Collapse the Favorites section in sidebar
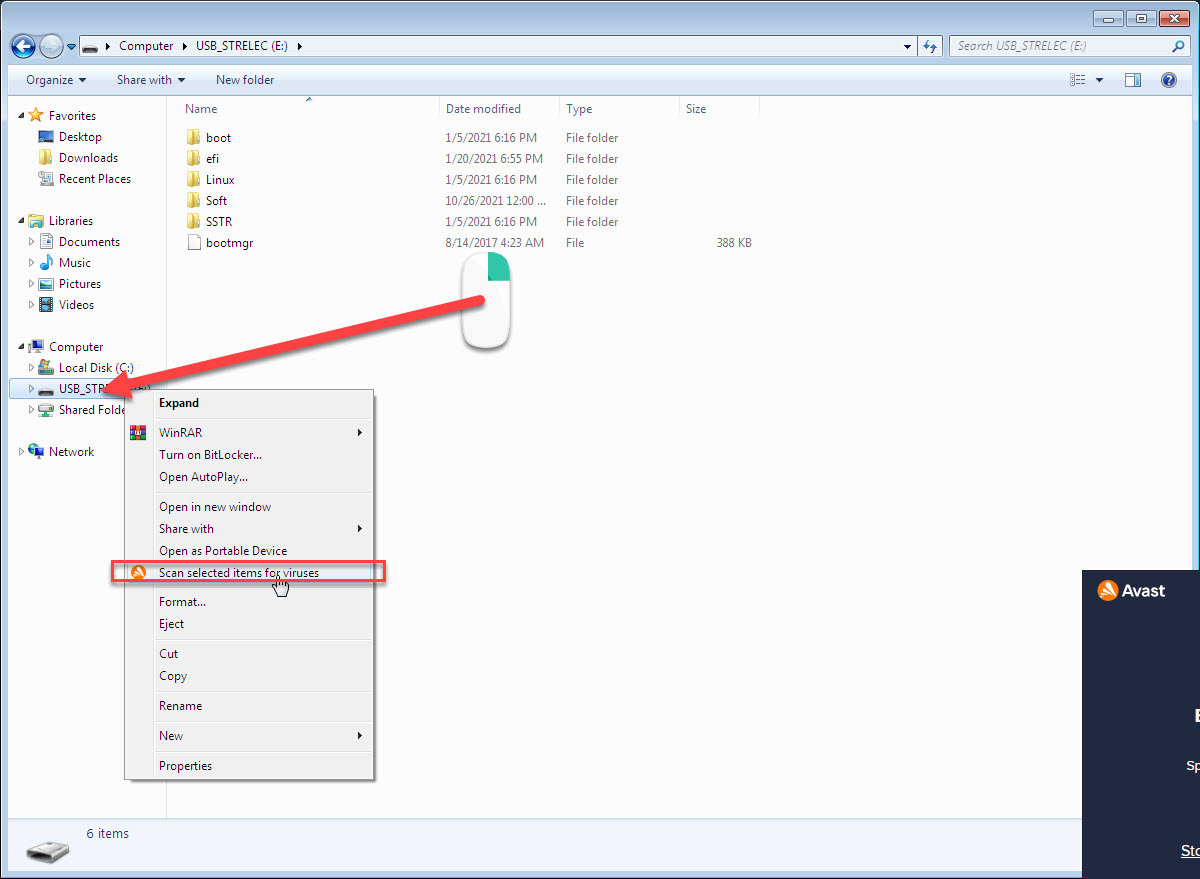 22,116
